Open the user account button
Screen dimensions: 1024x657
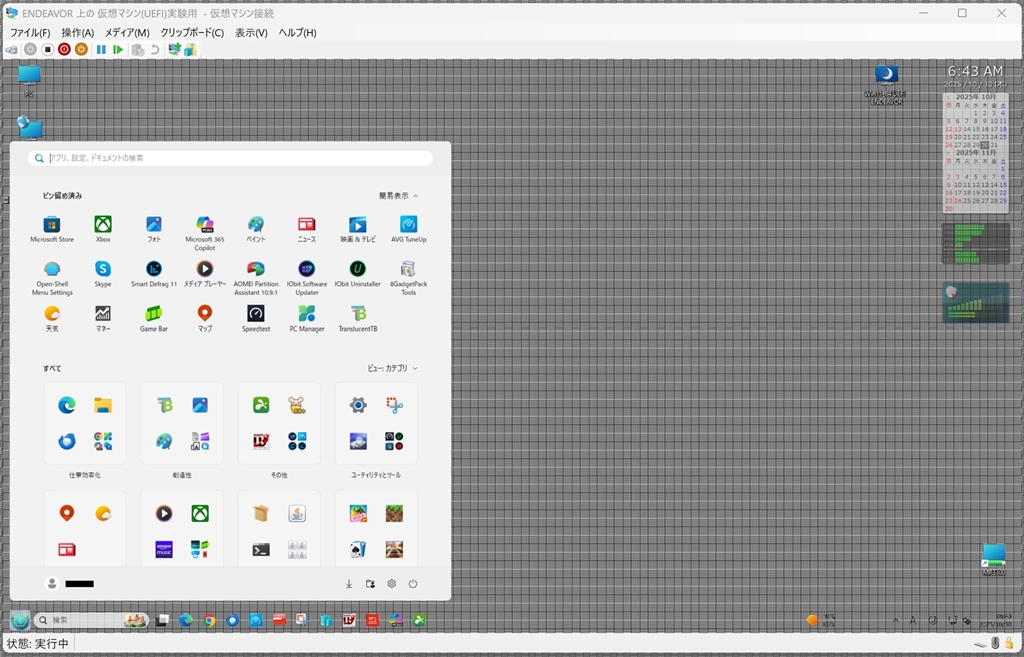[69, 584]
